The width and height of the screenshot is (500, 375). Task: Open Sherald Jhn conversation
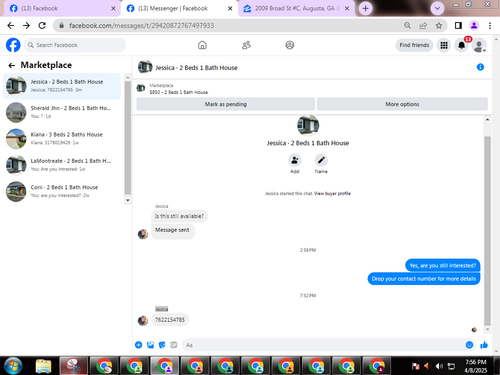point(62,112)
